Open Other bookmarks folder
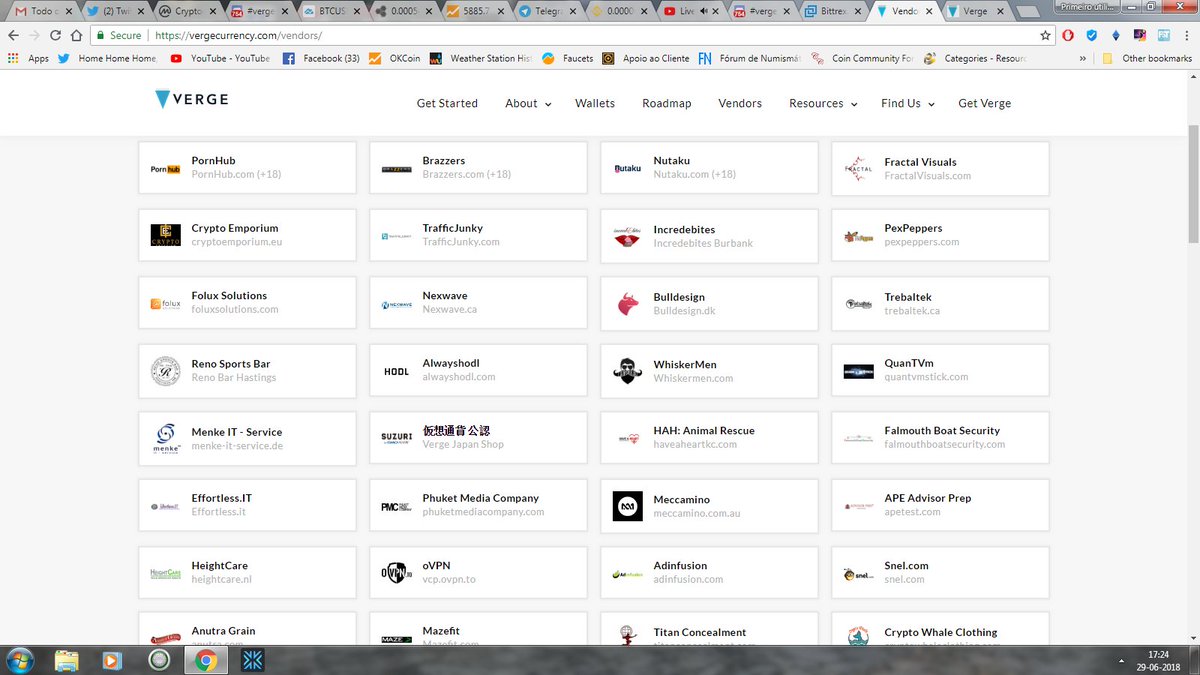The image size is (1200, 675). tap(1147, 58)
